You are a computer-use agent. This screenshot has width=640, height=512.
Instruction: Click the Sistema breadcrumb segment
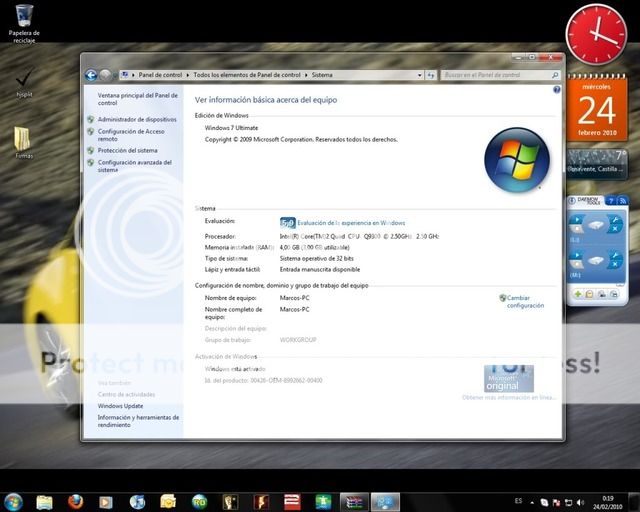(x=322, y=75)
